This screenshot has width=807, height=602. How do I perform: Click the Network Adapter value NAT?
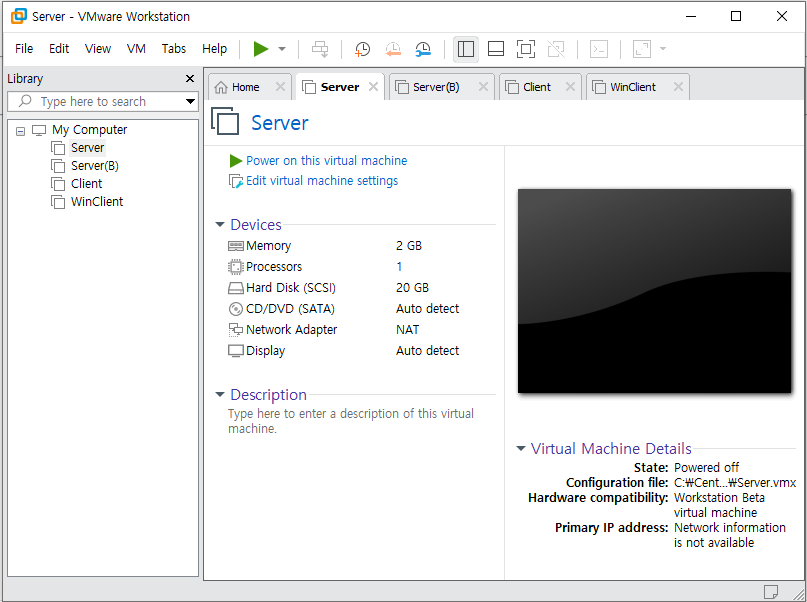tap(407, 329)
